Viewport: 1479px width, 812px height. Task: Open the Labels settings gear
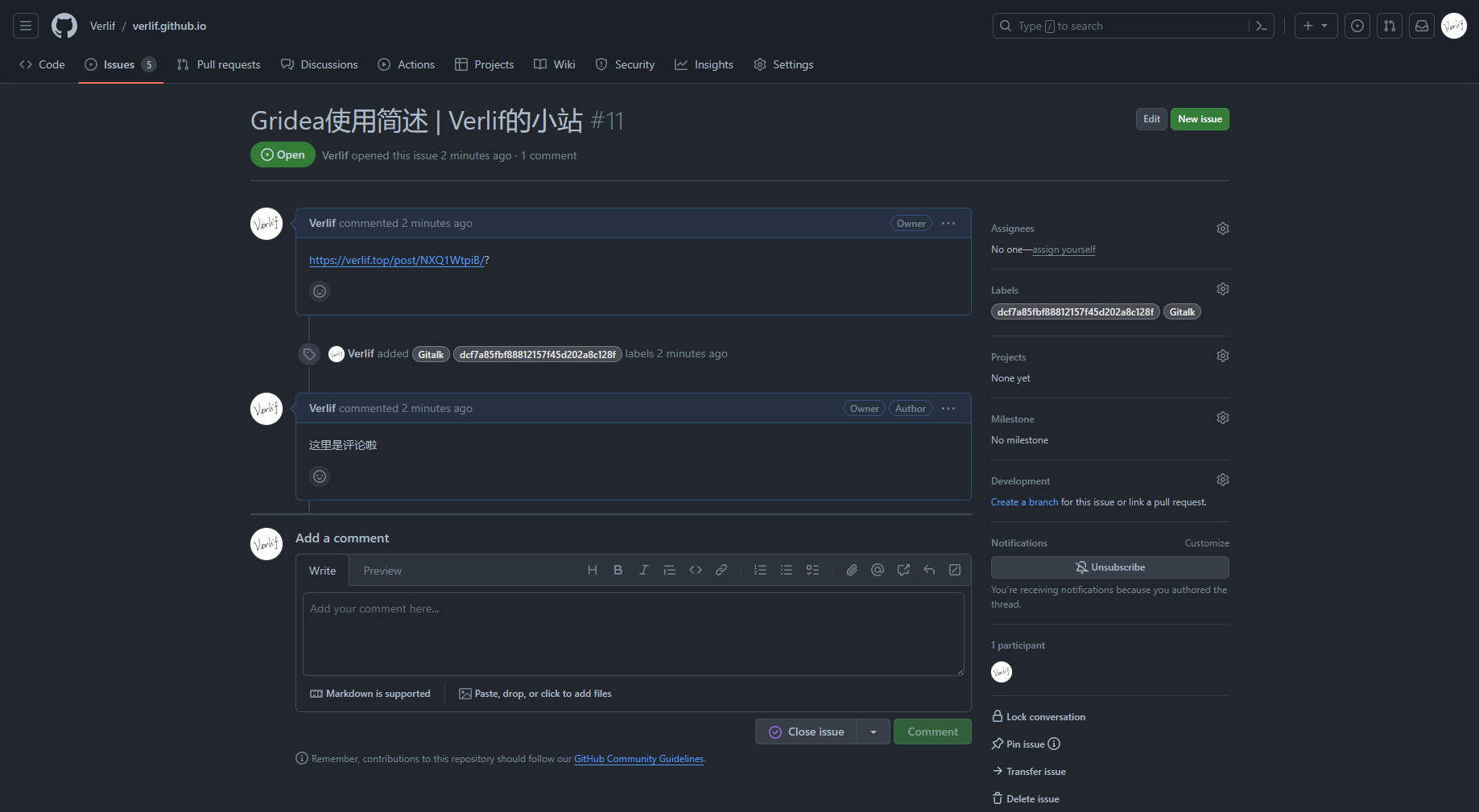(x=1222, y=289)
